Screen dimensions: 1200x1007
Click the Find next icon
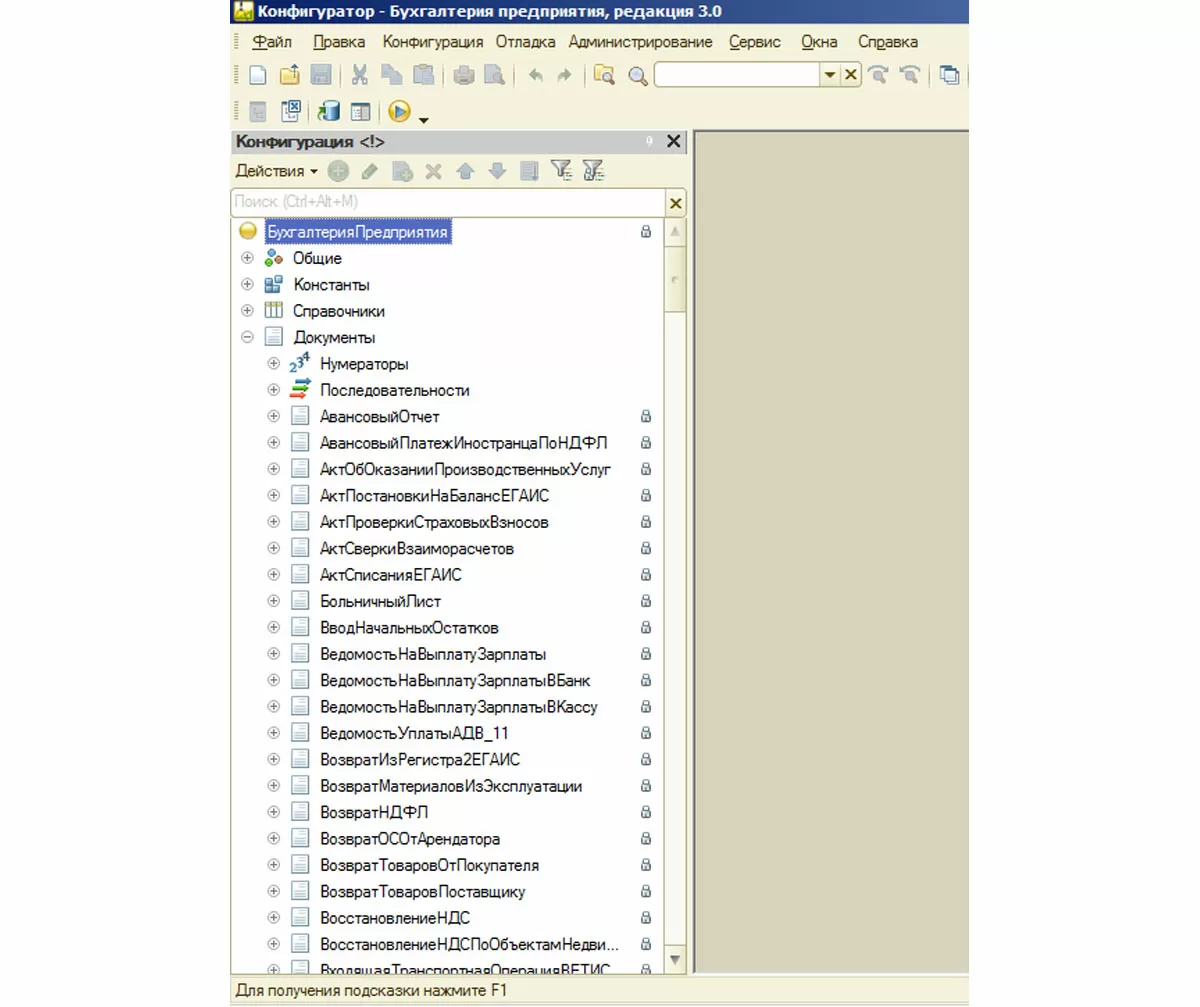point(879,75)
